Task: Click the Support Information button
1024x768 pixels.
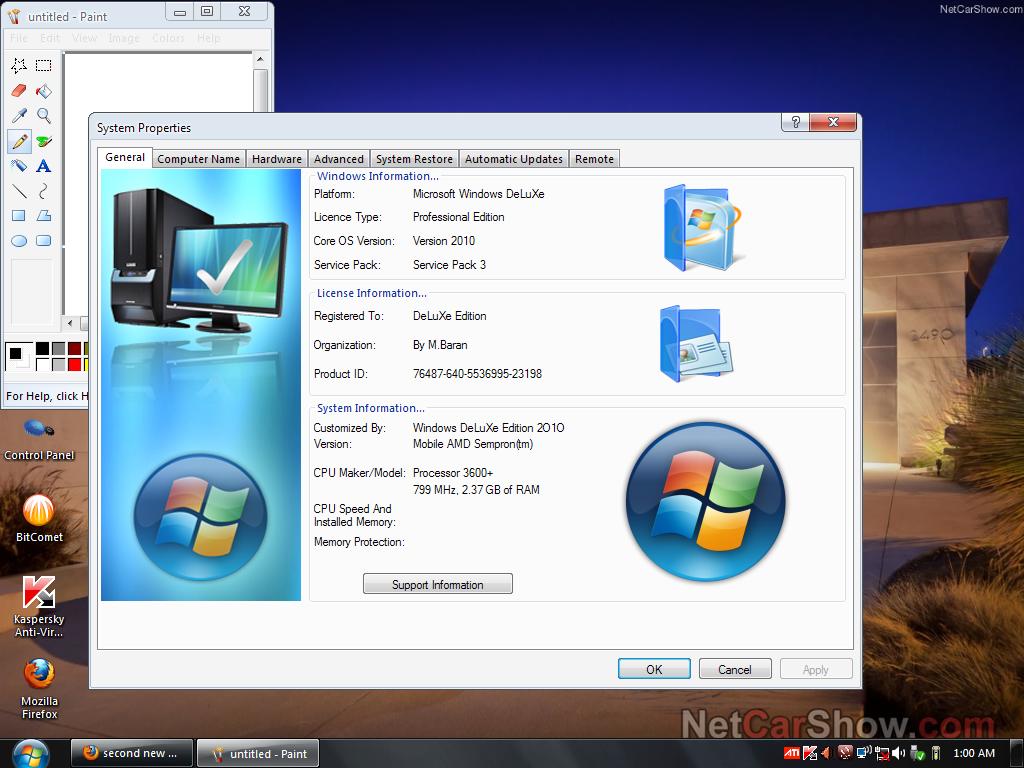Action: pos(437,585)
